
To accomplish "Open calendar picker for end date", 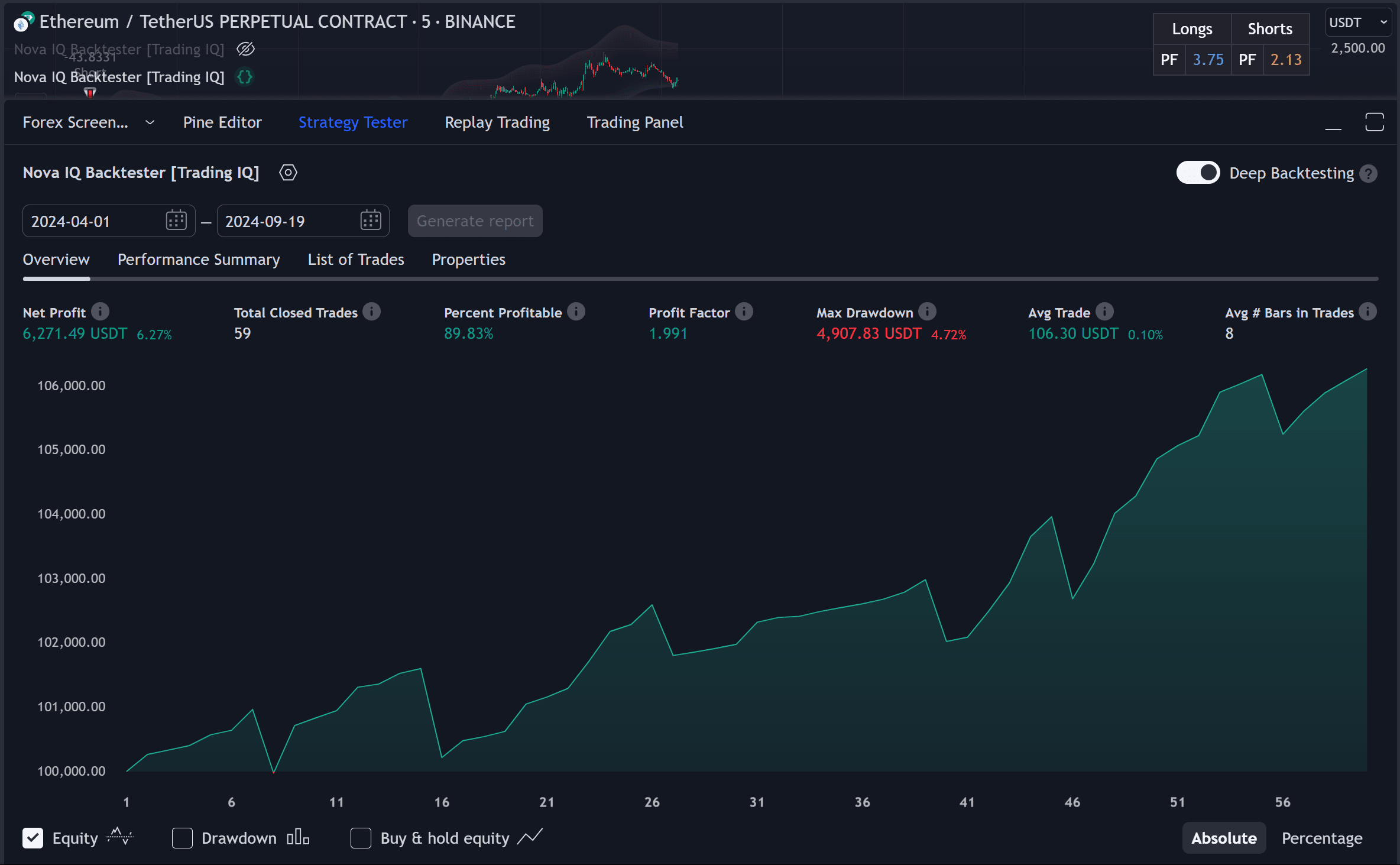I will (371, 221).
